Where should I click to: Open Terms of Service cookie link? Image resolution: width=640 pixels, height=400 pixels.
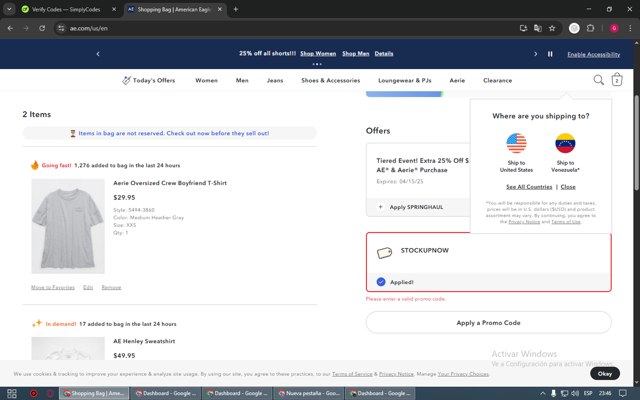(352, 374)
